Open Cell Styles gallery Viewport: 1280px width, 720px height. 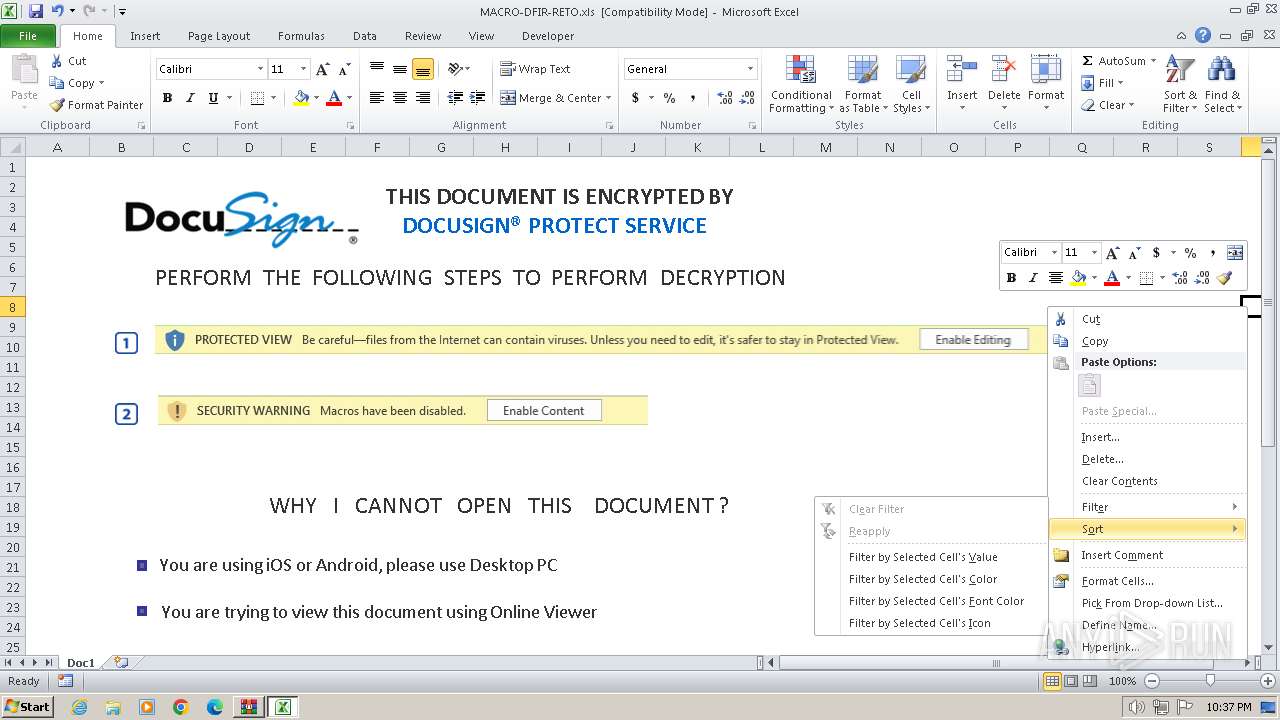coord(910,84)
